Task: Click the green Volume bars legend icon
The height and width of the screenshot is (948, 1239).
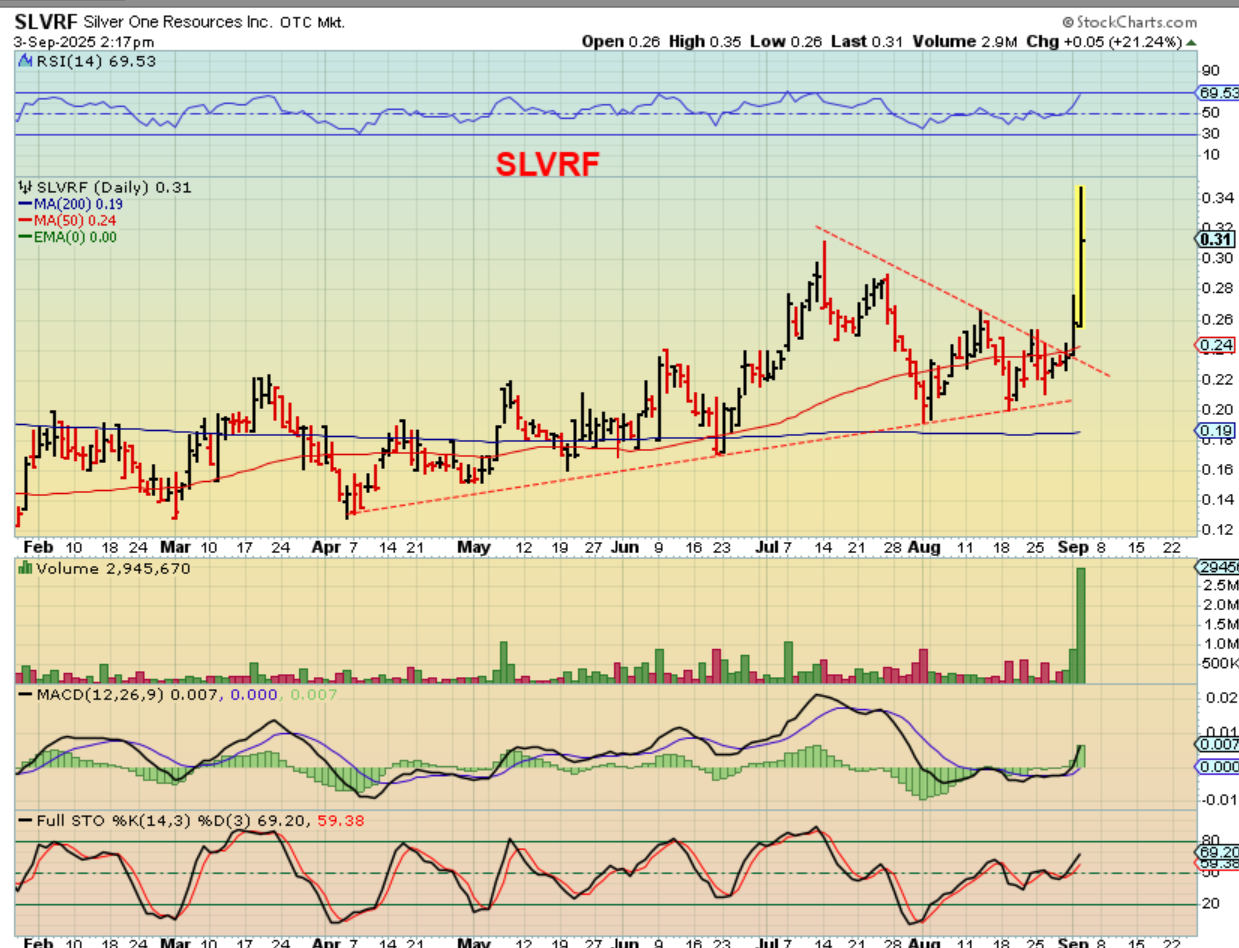Action: point(25,568)
